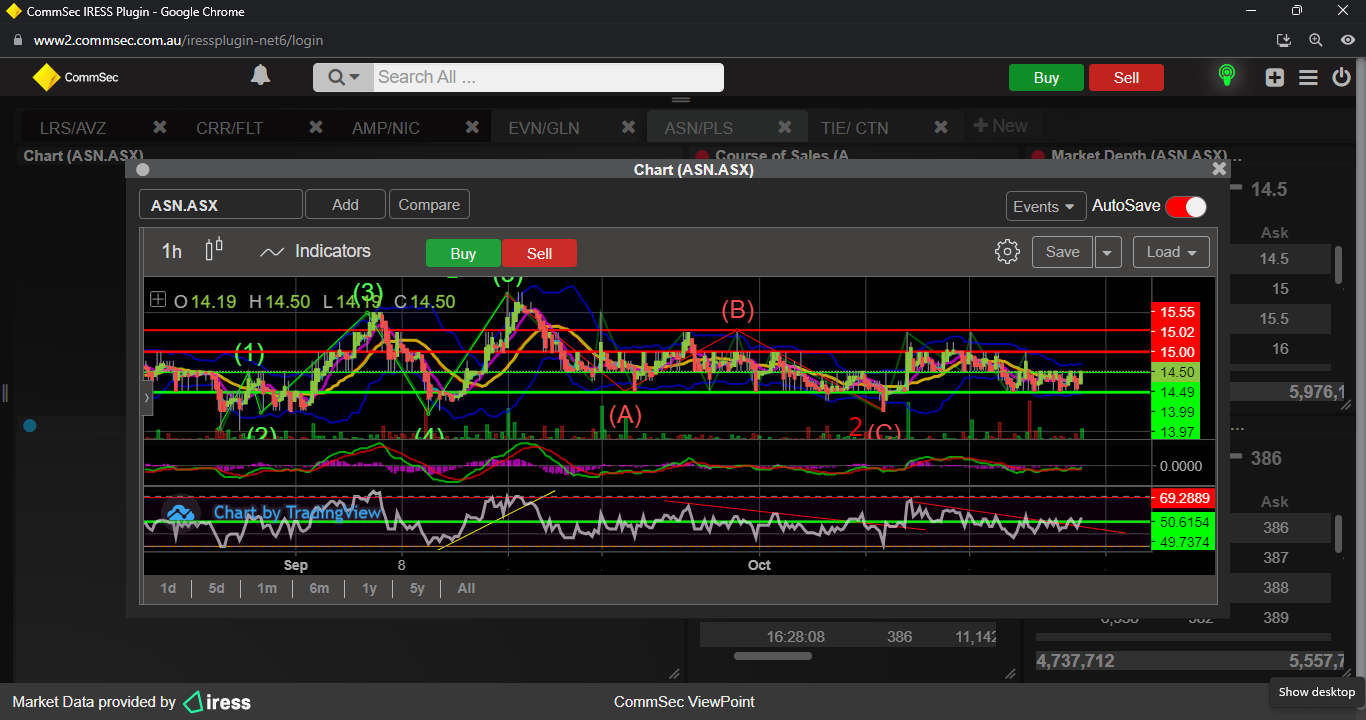
Task: Expand the Save options arrow
Action: 1107,253
